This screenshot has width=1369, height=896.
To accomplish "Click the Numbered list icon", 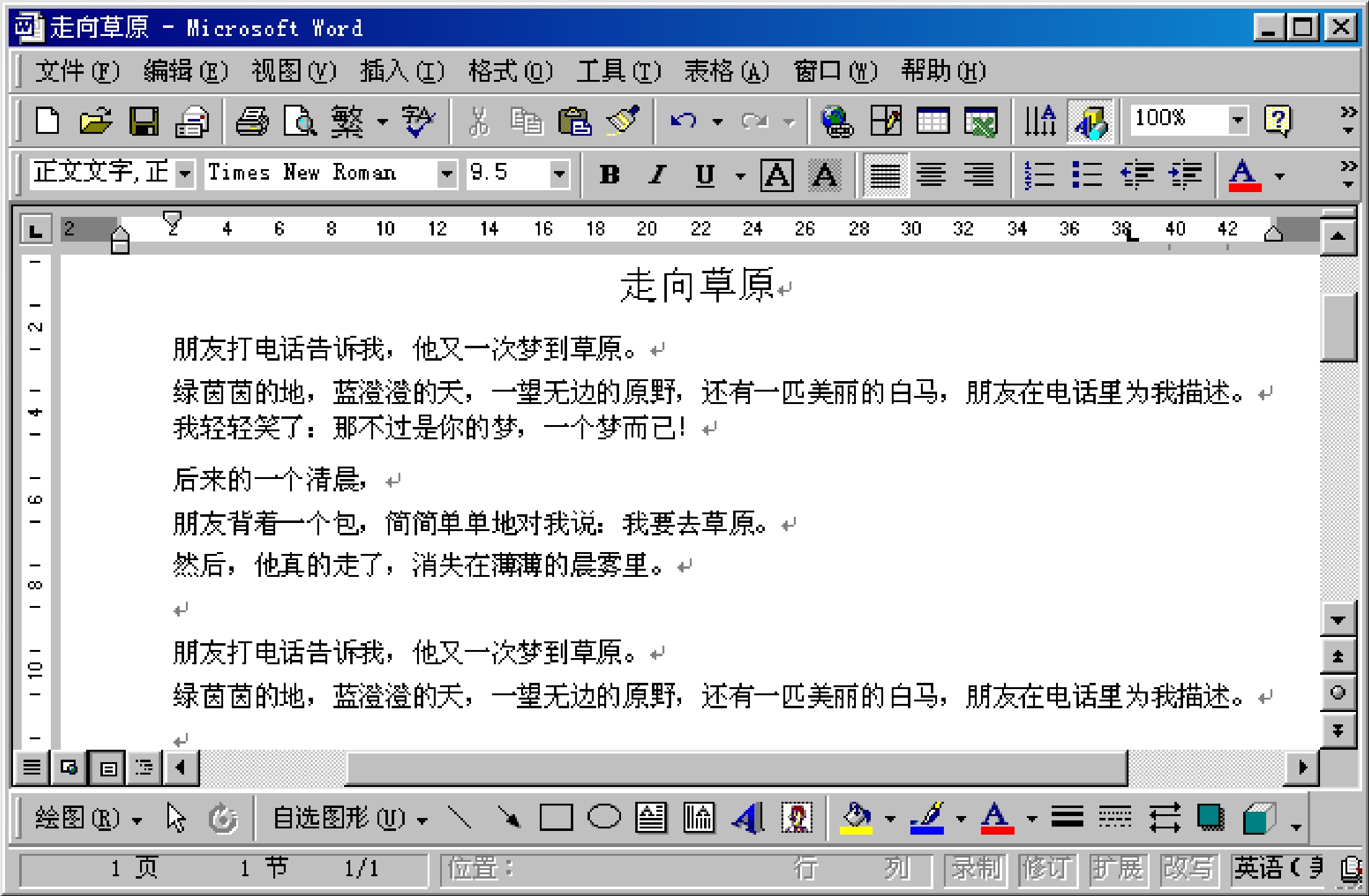I will (x=1039, y=175).
